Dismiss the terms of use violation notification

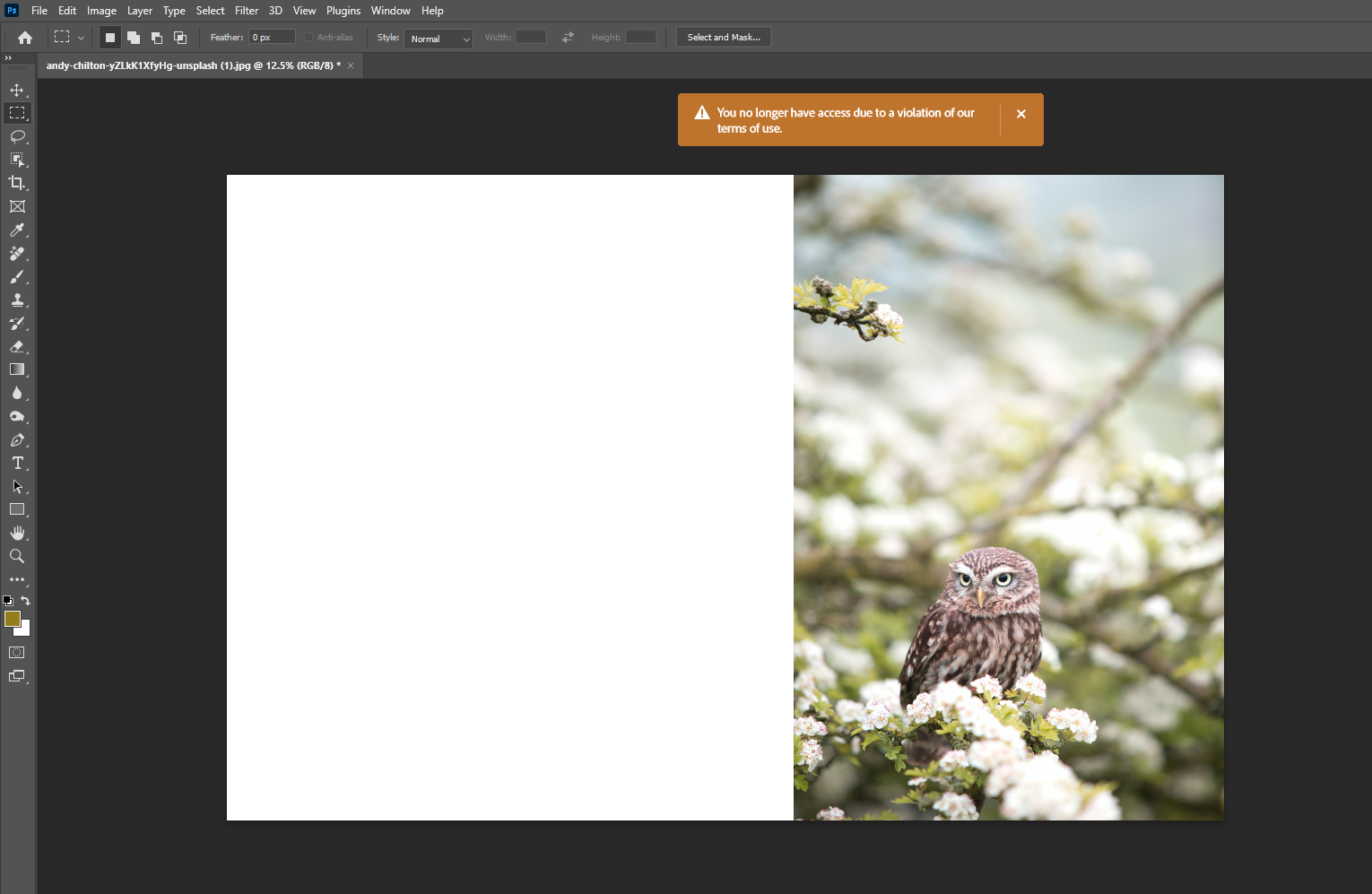click(x=1020, y=114)
